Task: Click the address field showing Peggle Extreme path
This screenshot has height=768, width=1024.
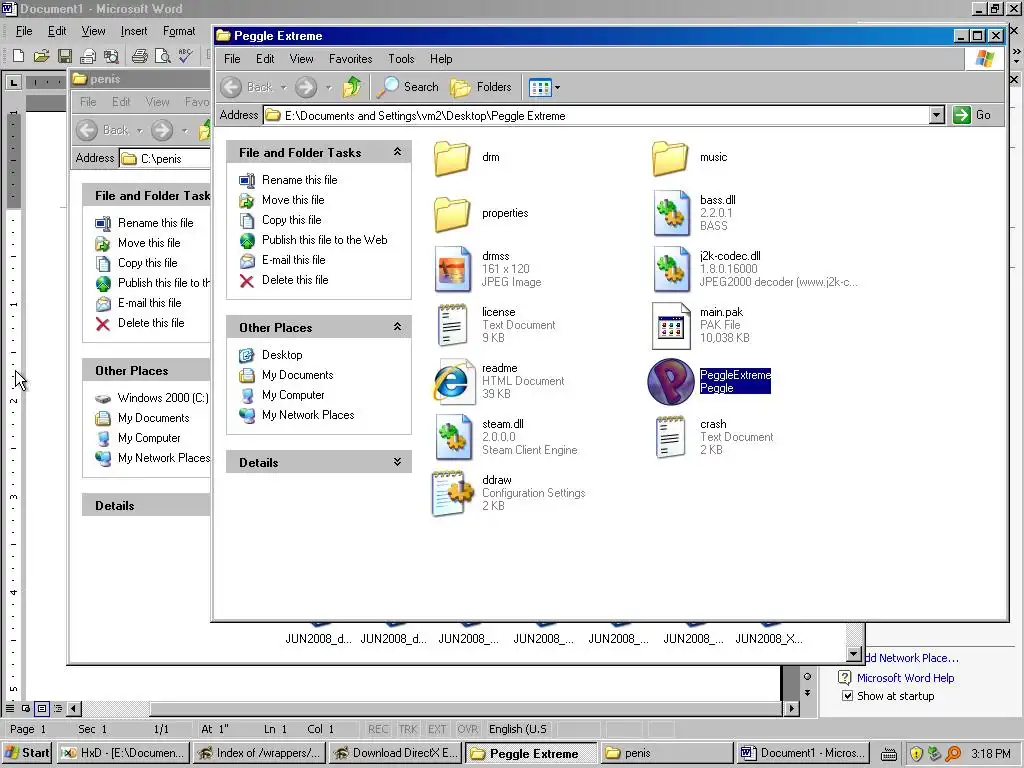Action: pos(596,116)
